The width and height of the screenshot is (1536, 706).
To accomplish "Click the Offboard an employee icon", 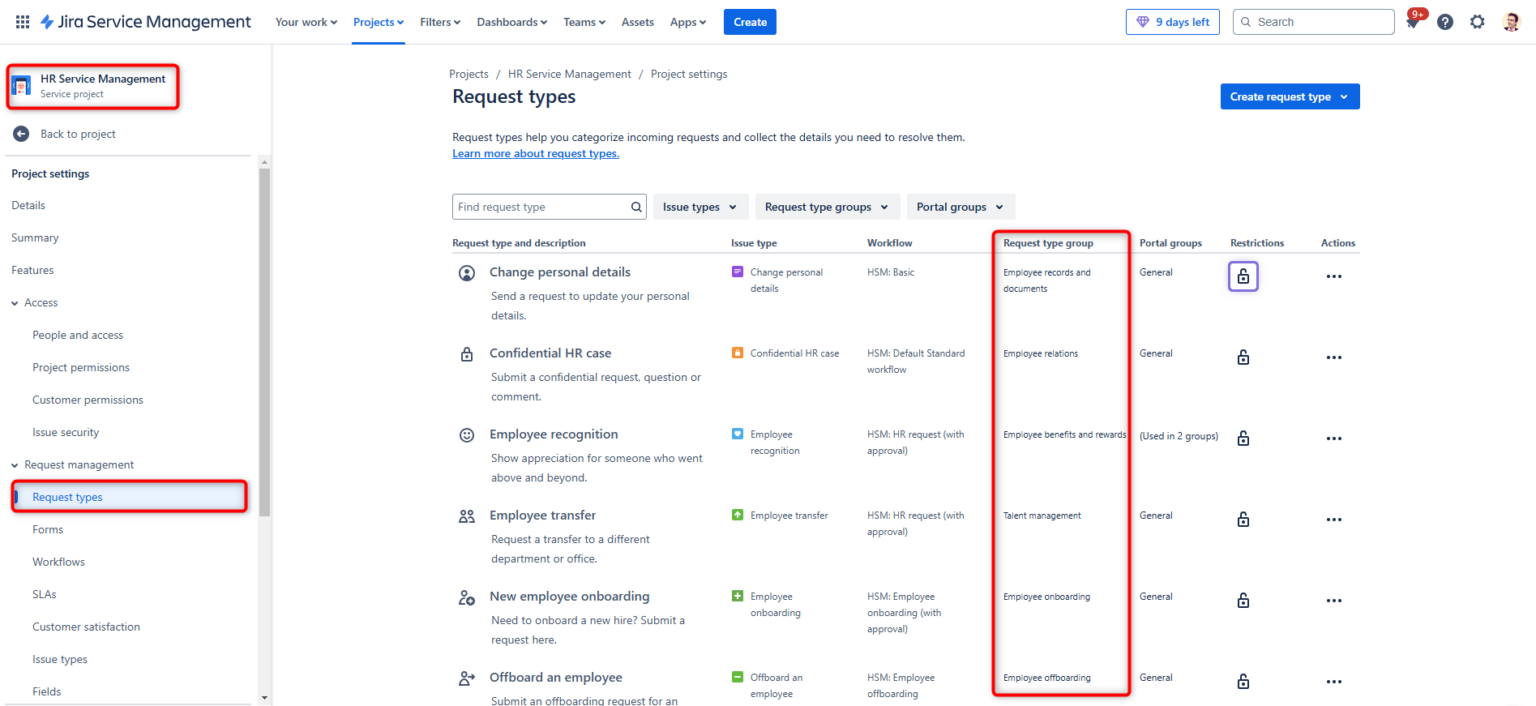I will [466, 678].
